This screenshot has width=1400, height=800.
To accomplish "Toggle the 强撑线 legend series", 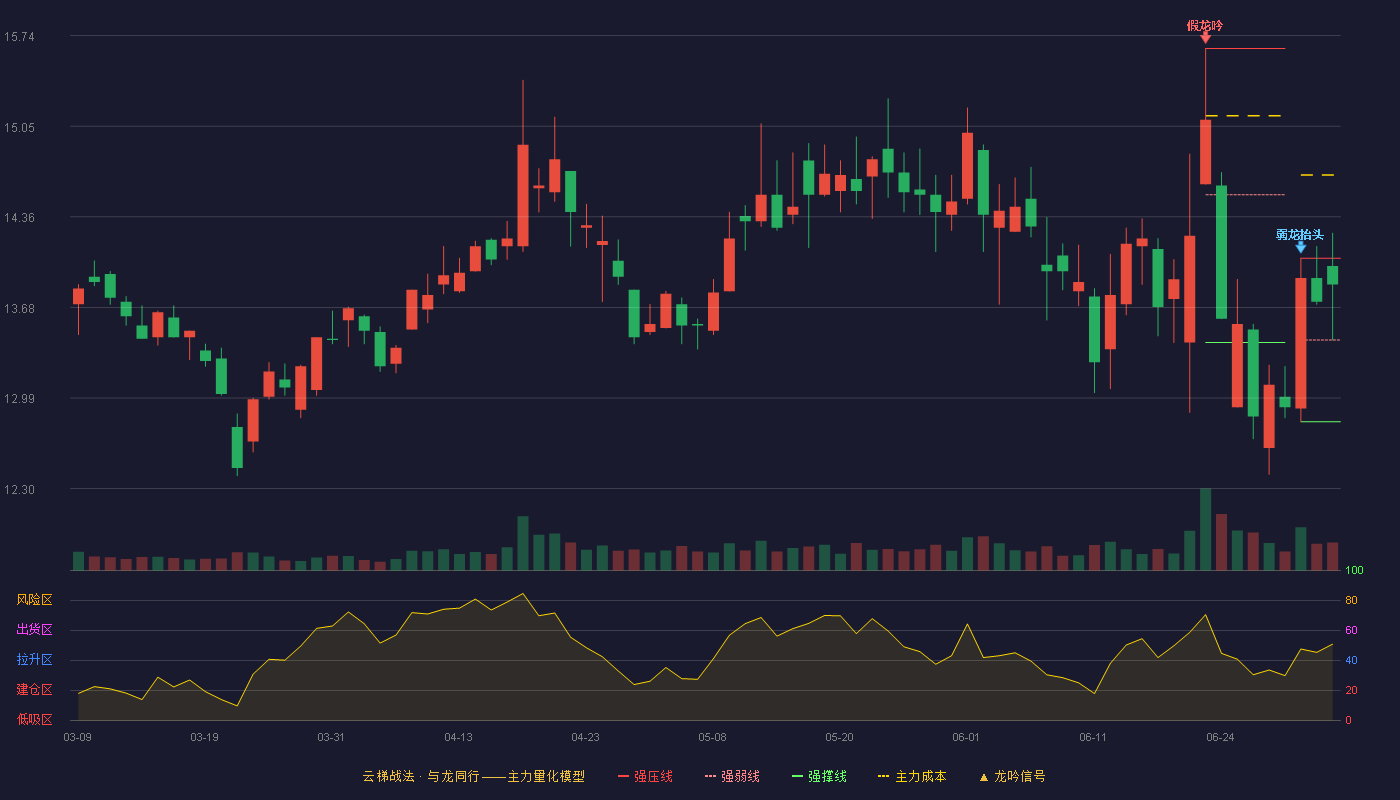I will pos(819,776).
